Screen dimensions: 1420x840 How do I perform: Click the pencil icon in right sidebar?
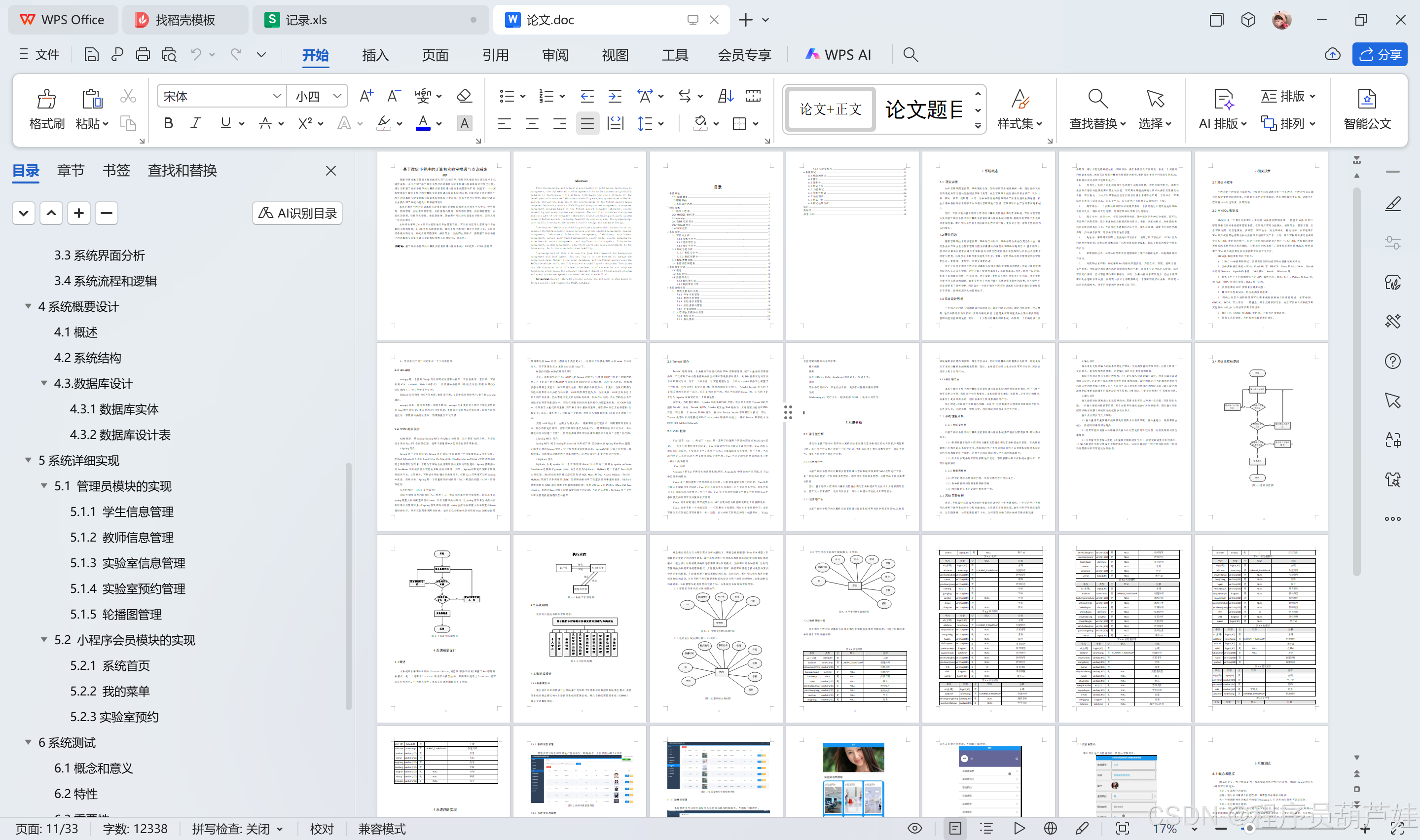pos(1393,204)
